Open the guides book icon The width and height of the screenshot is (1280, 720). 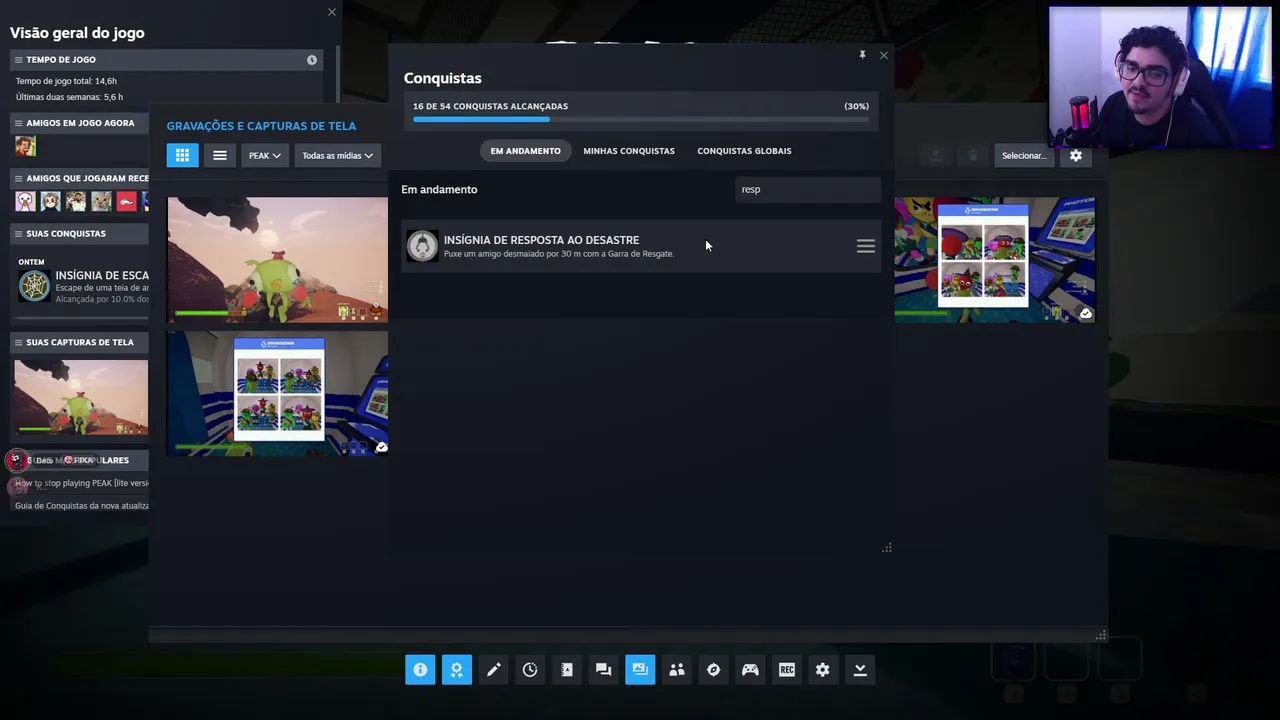click(567, 670)
